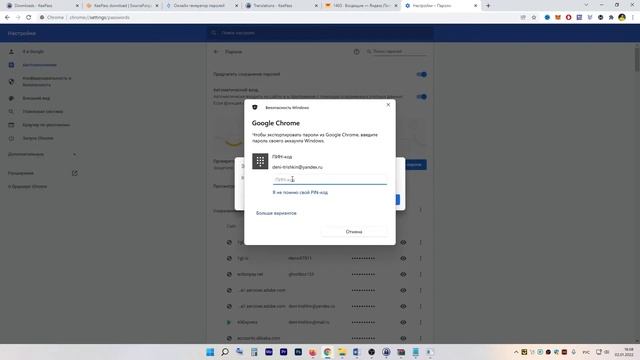Reload the current page
This screenshot has height=360, width=640.
click(29, 18)
